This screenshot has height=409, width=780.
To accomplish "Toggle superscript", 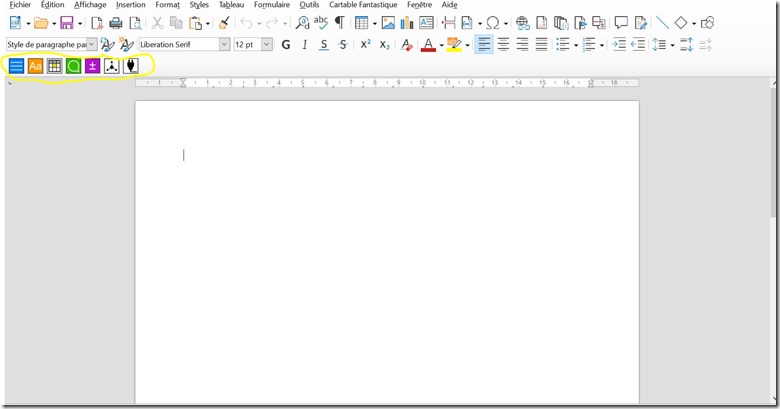I will click(x=366, y=44).
